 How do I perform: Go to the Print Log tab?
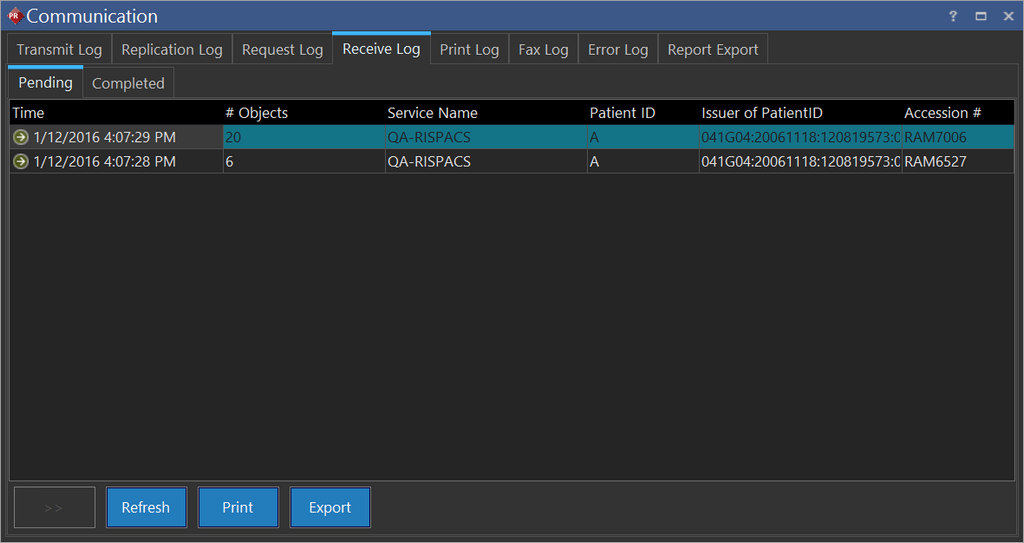469,50
